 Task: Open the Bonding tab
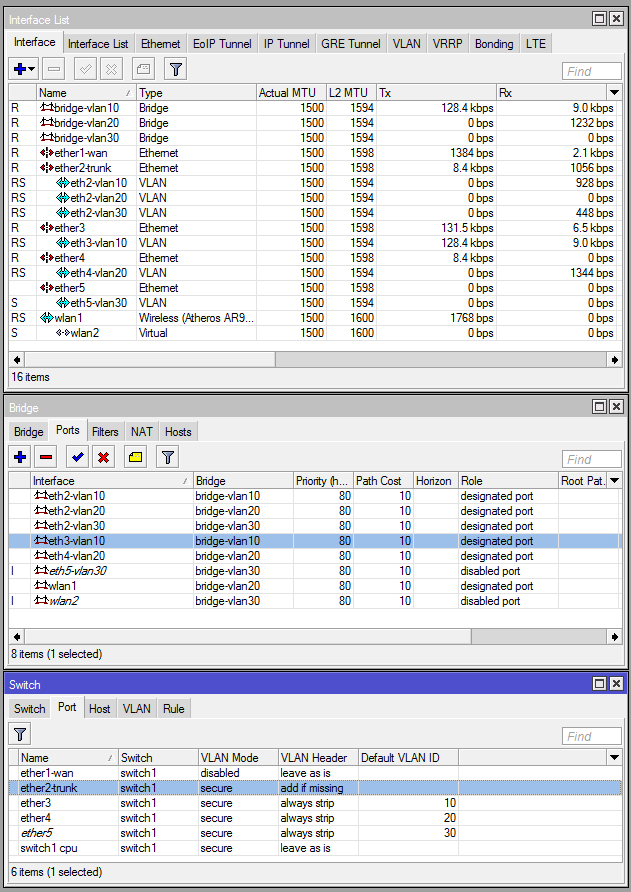pos(494,44)
